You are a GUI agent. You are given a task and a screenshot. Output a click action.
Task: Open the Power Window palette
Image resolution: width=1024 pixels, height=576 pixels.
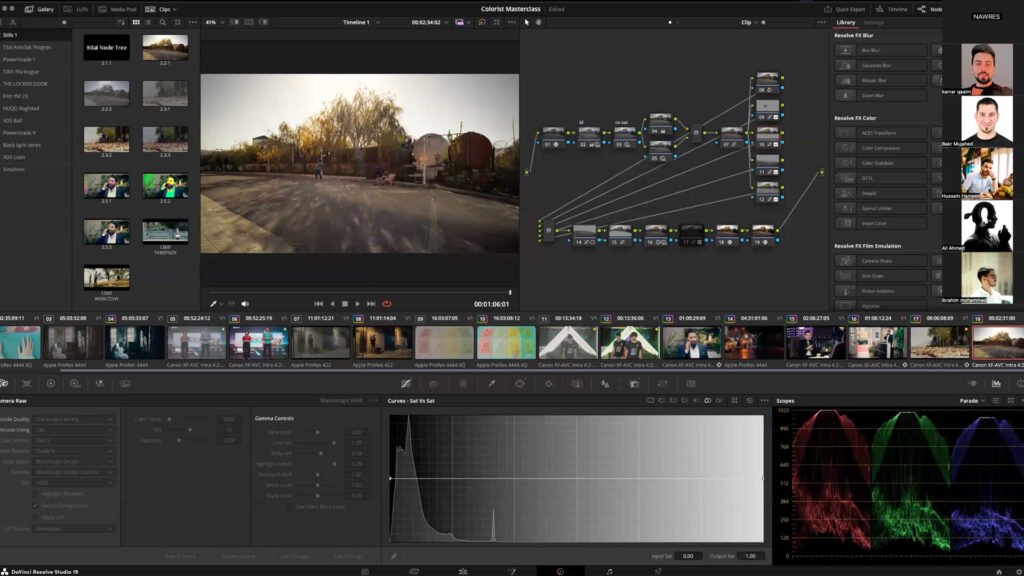pyautogui.click(x=520, y=384)
